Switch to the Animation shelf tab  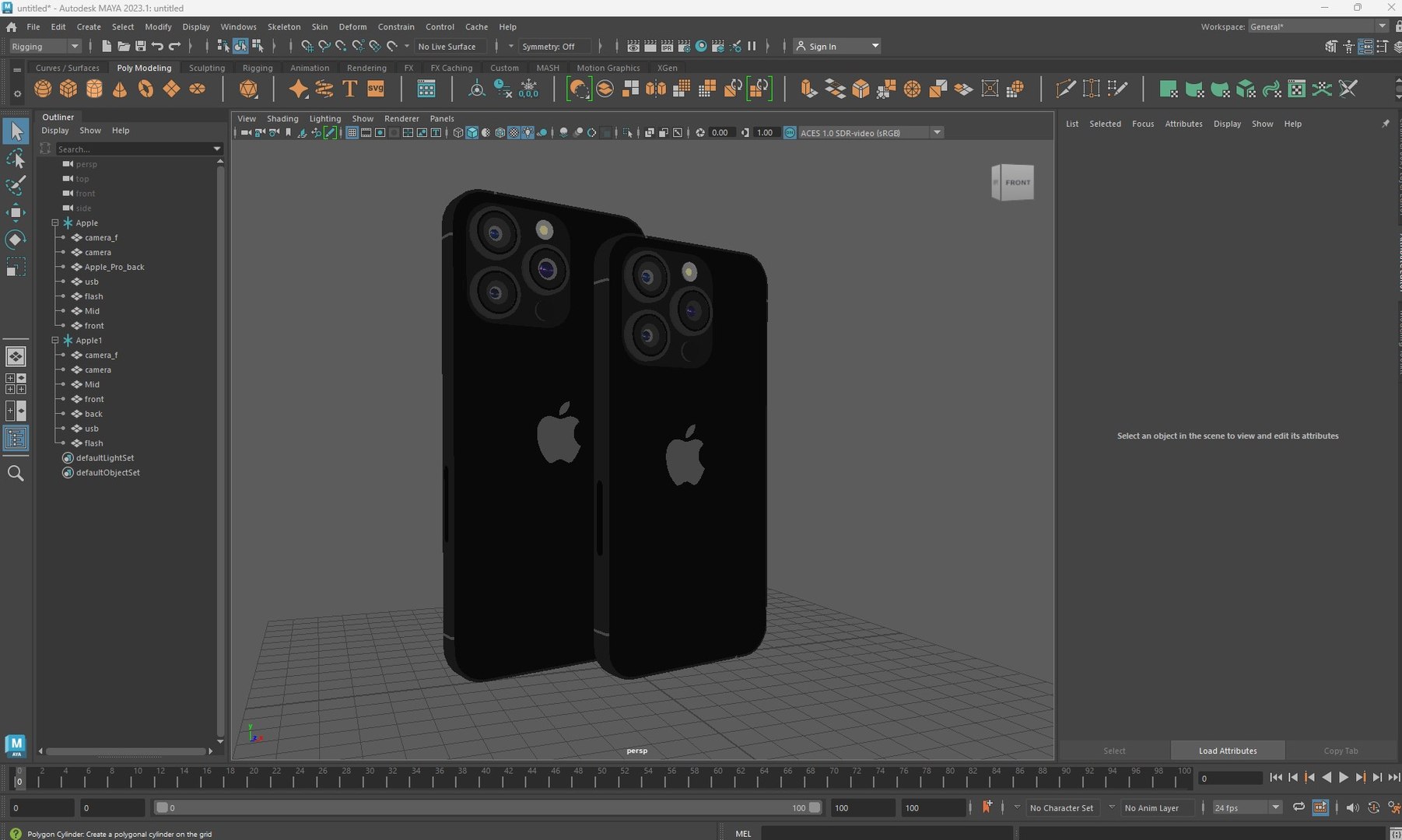pyautogui.click(x=310, y=68)
